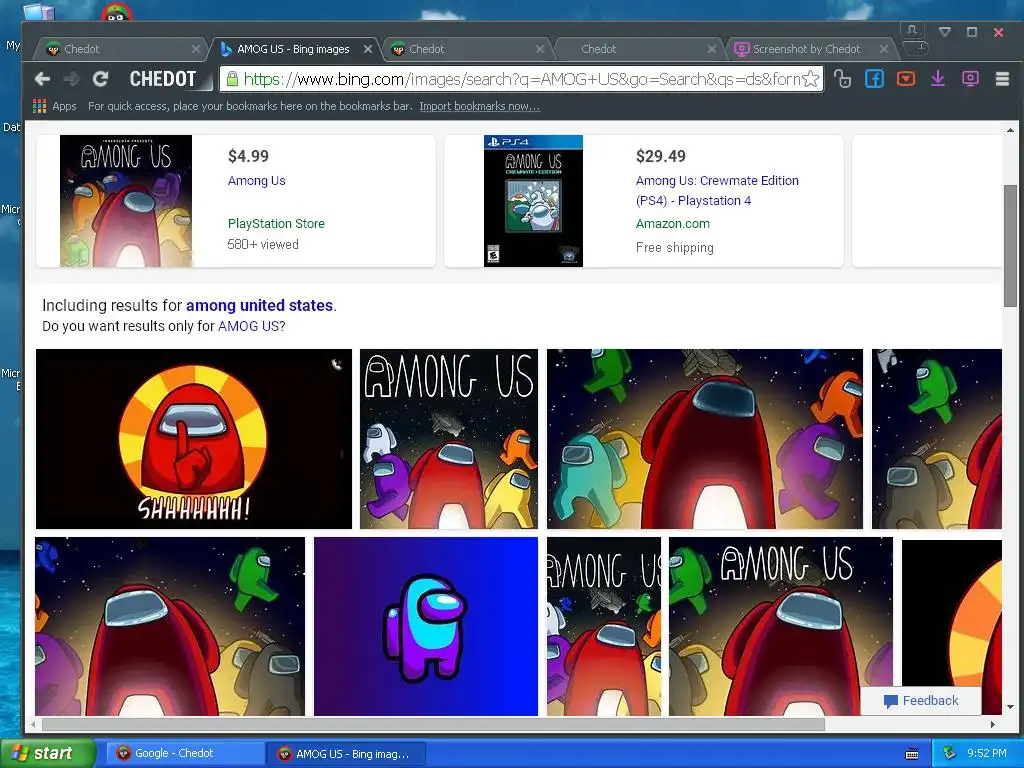This screenshot has height=768, width=1024.
Task: Open second-row AMONG US logo image
Action: pyautogui.click(x=781, y=626)
